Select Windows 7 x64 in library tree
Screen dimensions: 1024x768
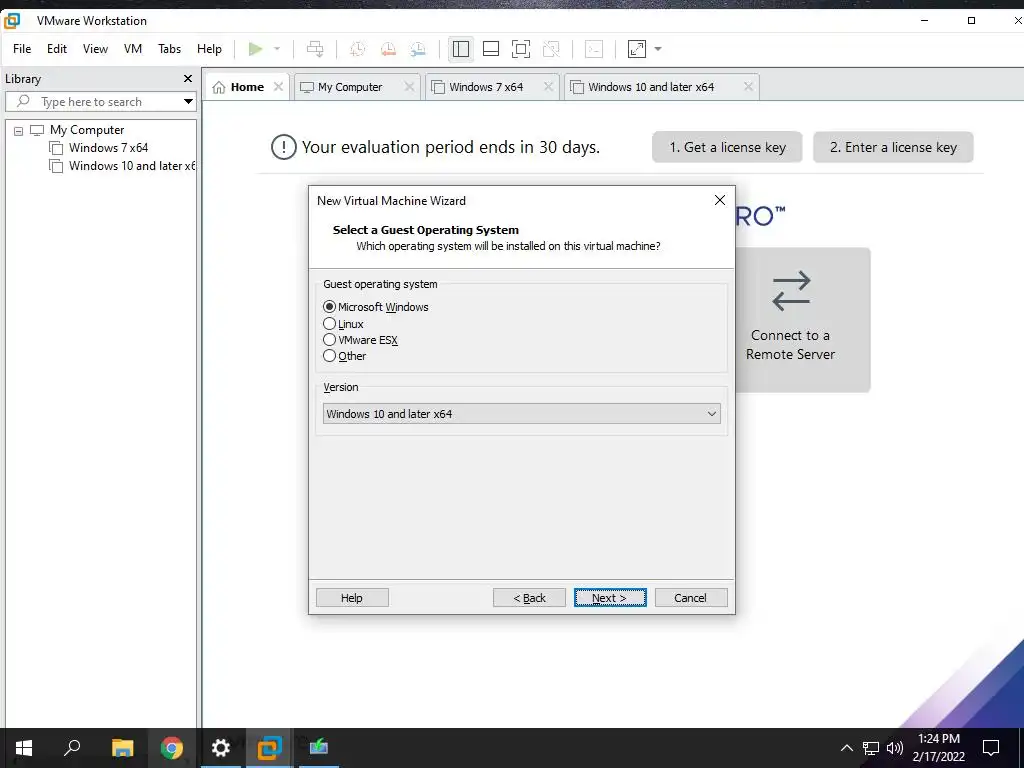(x=108, y=148)
